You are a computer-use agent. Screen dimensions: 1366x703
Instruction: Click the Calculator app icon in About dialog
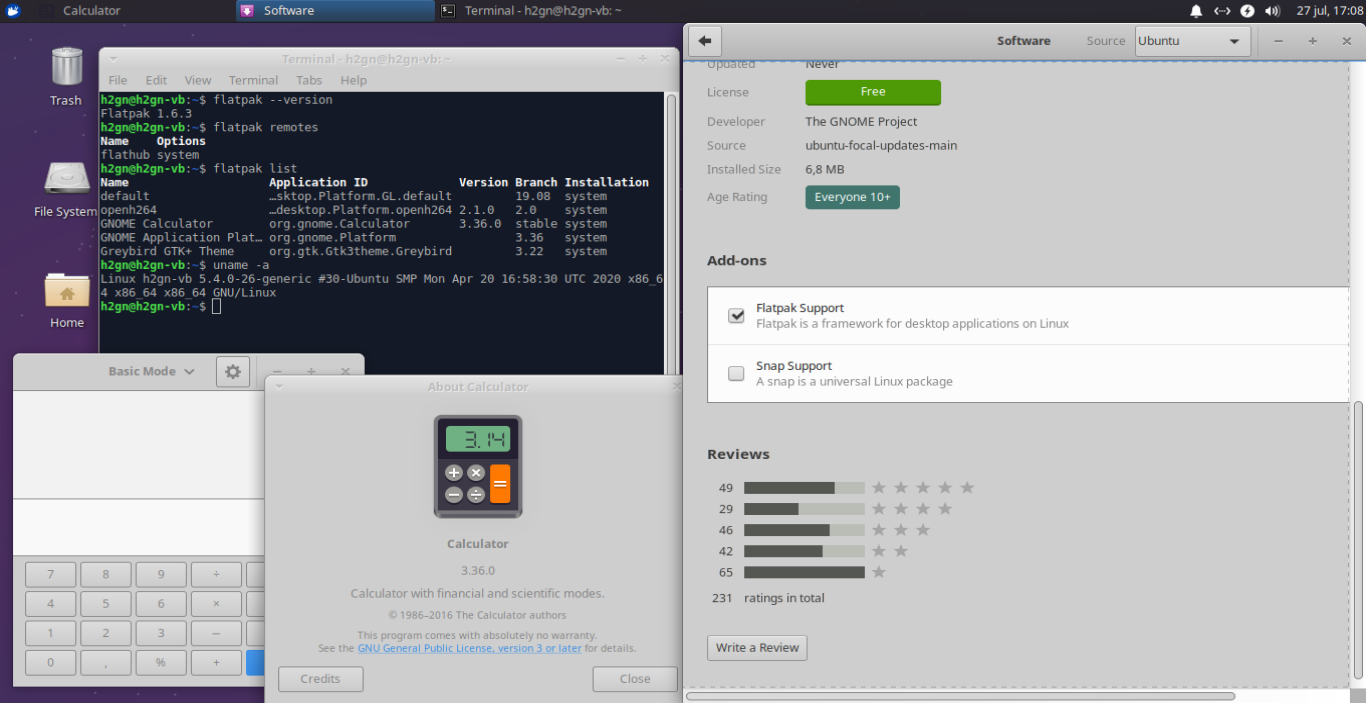coord(477,467)
